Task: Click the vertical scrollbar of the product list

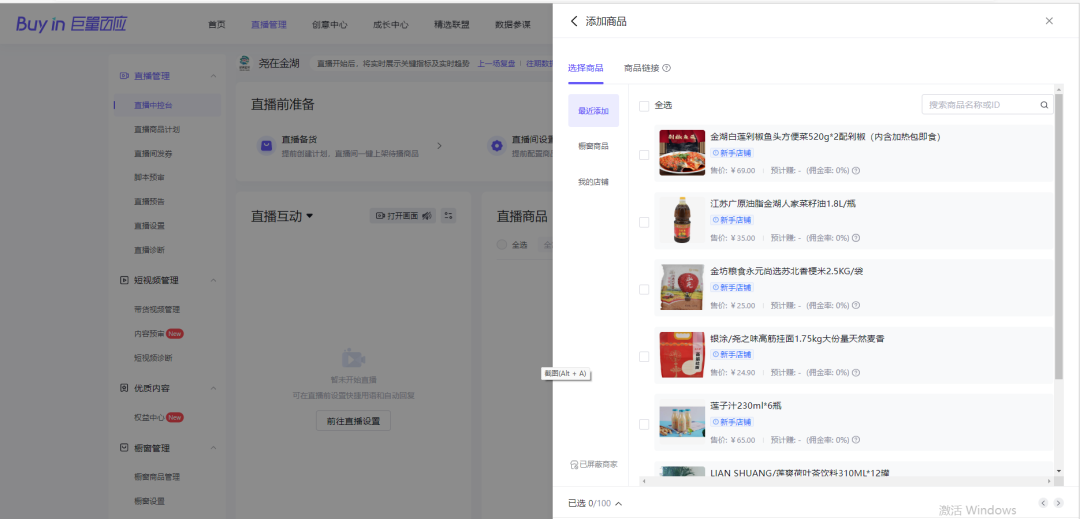Action: point(1059,240)
